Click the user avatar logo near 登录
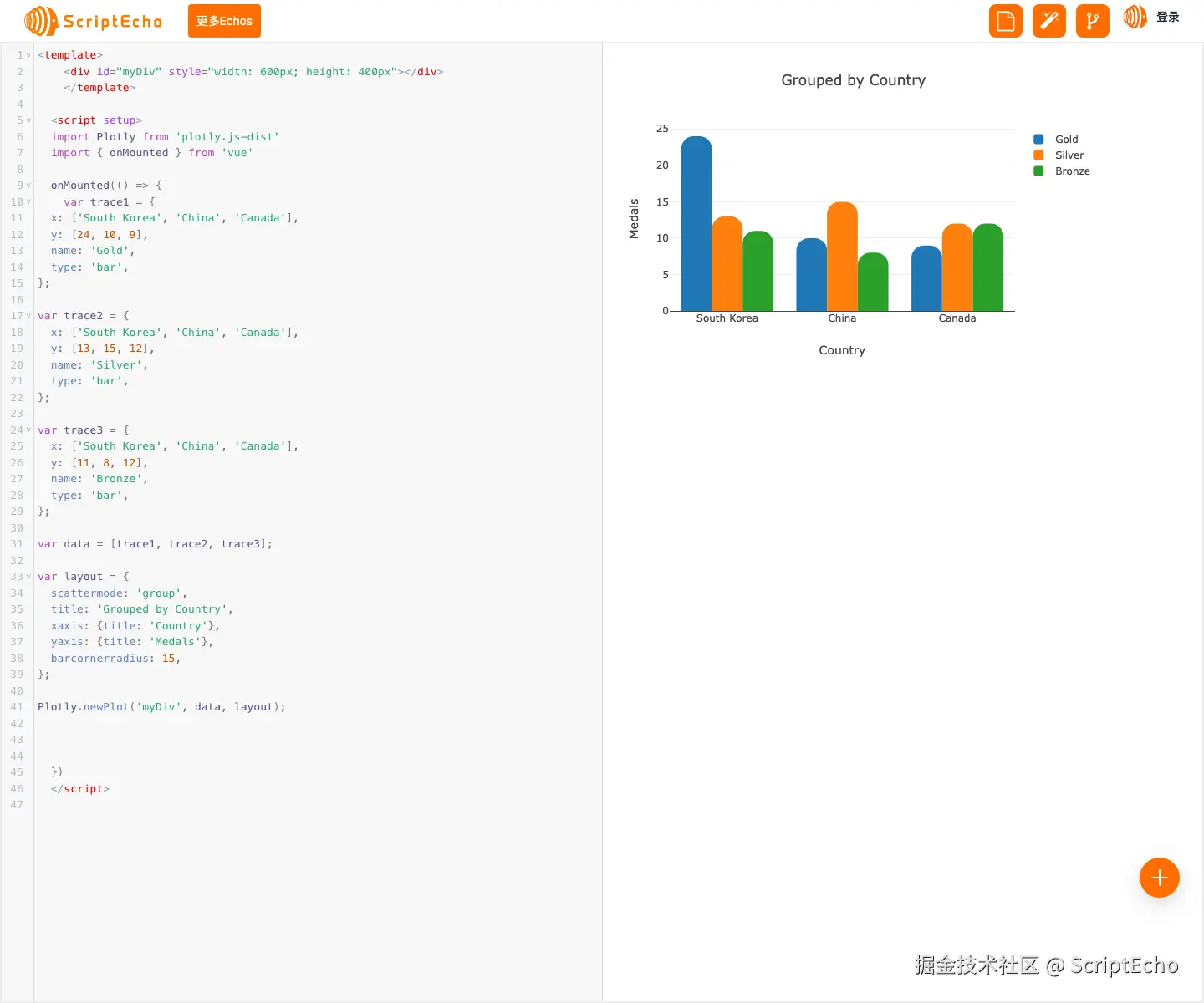The width and height of the screenshot is (1204, 1003). tap(1135, 17)
